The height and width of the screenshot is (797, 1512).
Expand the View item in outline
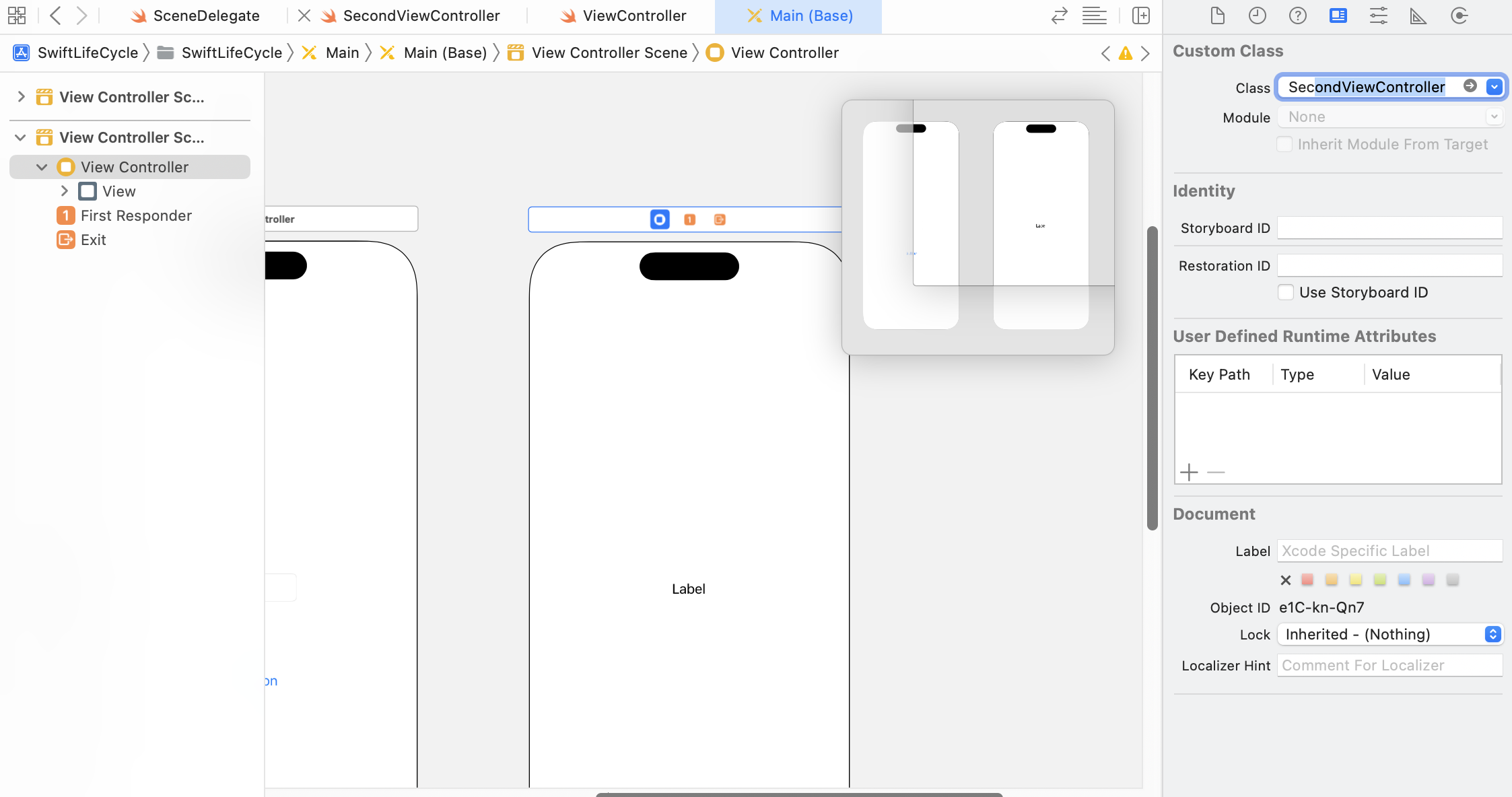(65, 191)
